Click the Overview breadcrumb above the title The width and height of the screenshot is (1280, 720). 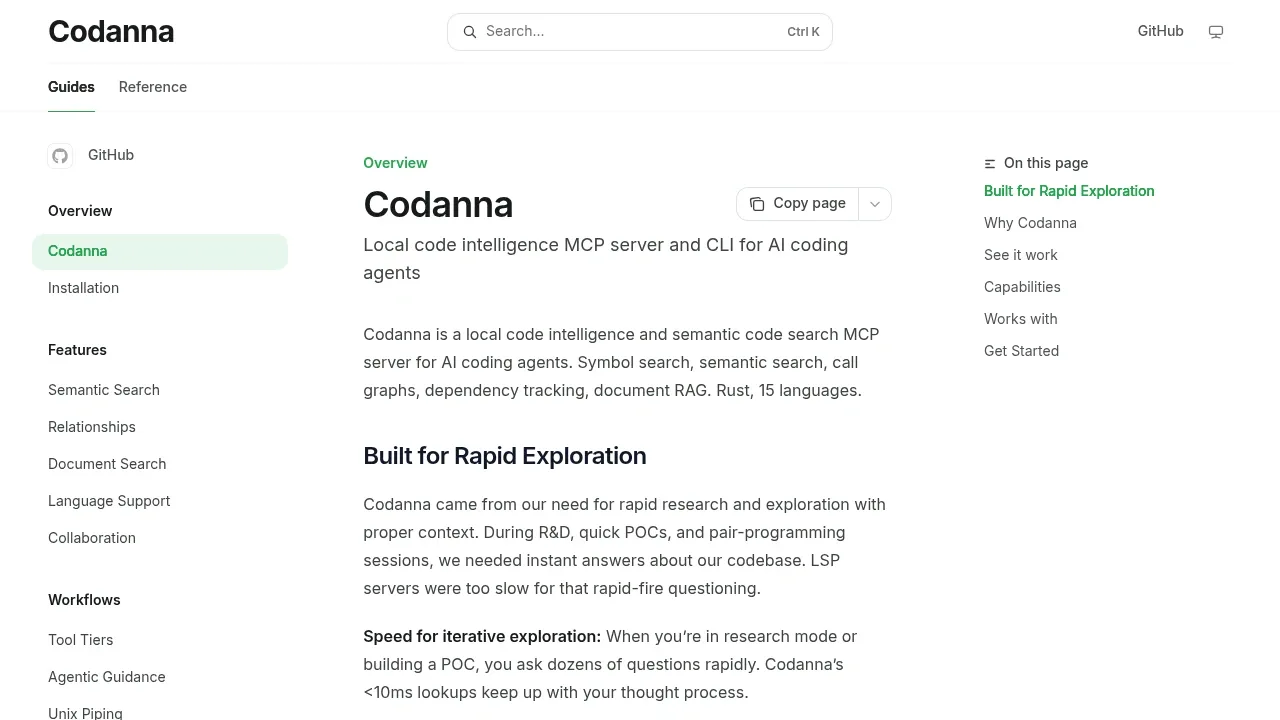click(x=395, y=163)
